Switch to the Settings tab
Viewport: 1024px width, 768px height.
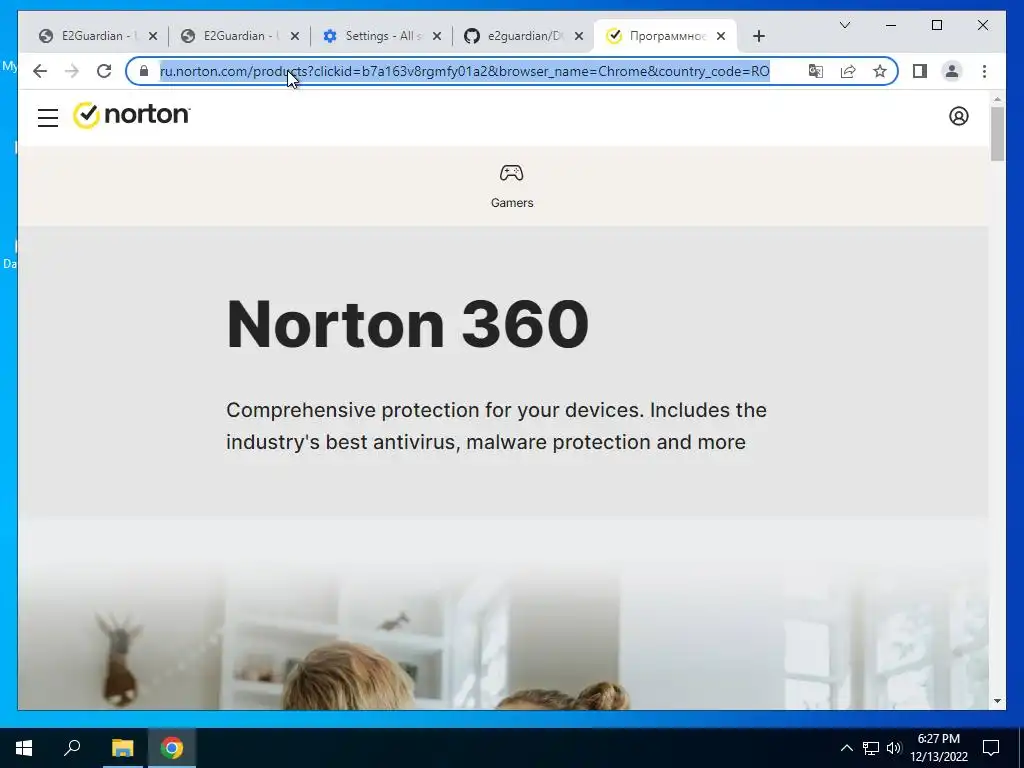click(x=382, y=36)
